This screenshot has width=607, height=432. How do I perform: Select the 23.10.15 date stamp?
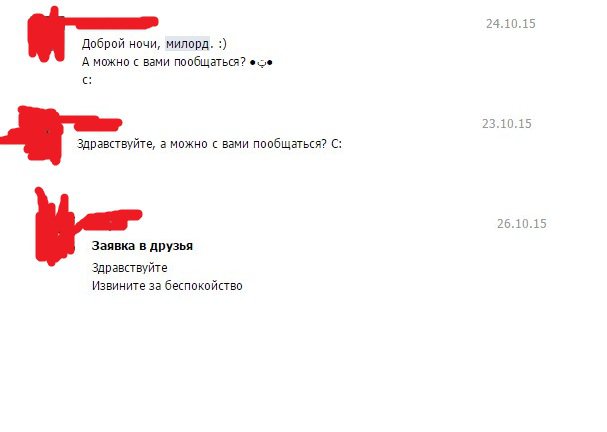pos(506,123)
